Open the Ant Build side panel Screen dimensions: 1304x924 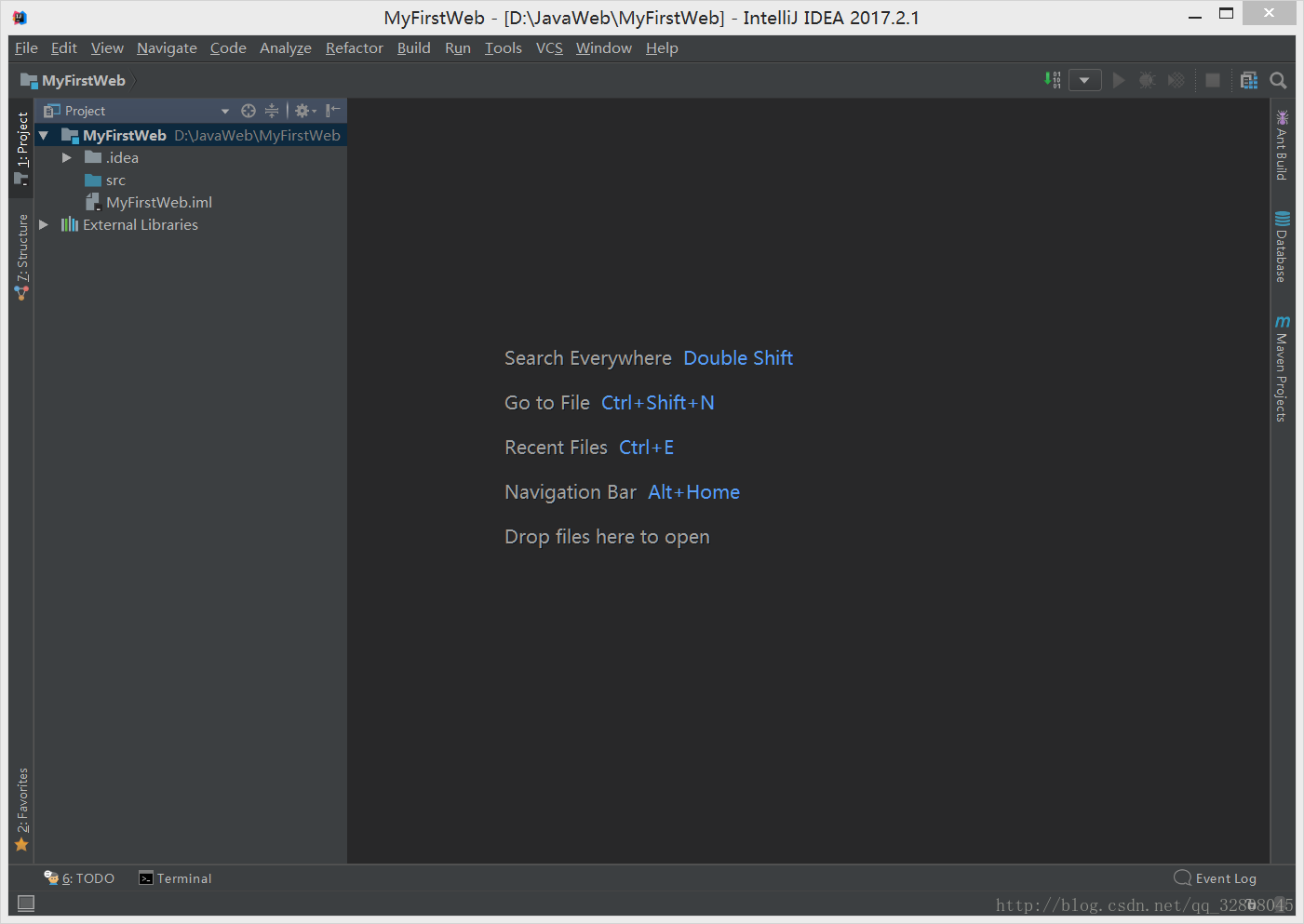pyautogui.click(x=1282, y=145)
